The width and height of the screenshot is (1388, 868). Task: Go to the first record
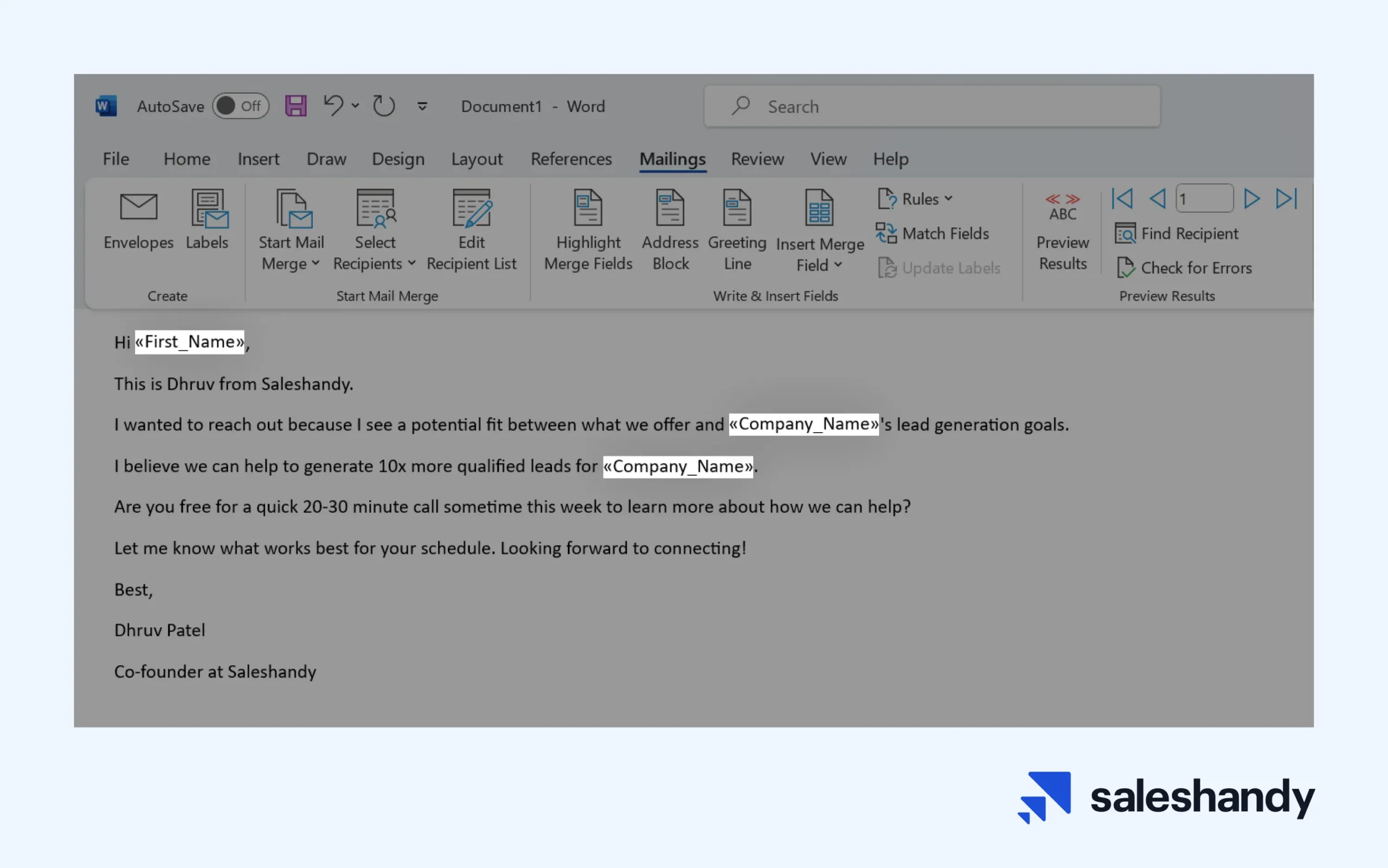pyautogui.click(x=1122, y=198)
